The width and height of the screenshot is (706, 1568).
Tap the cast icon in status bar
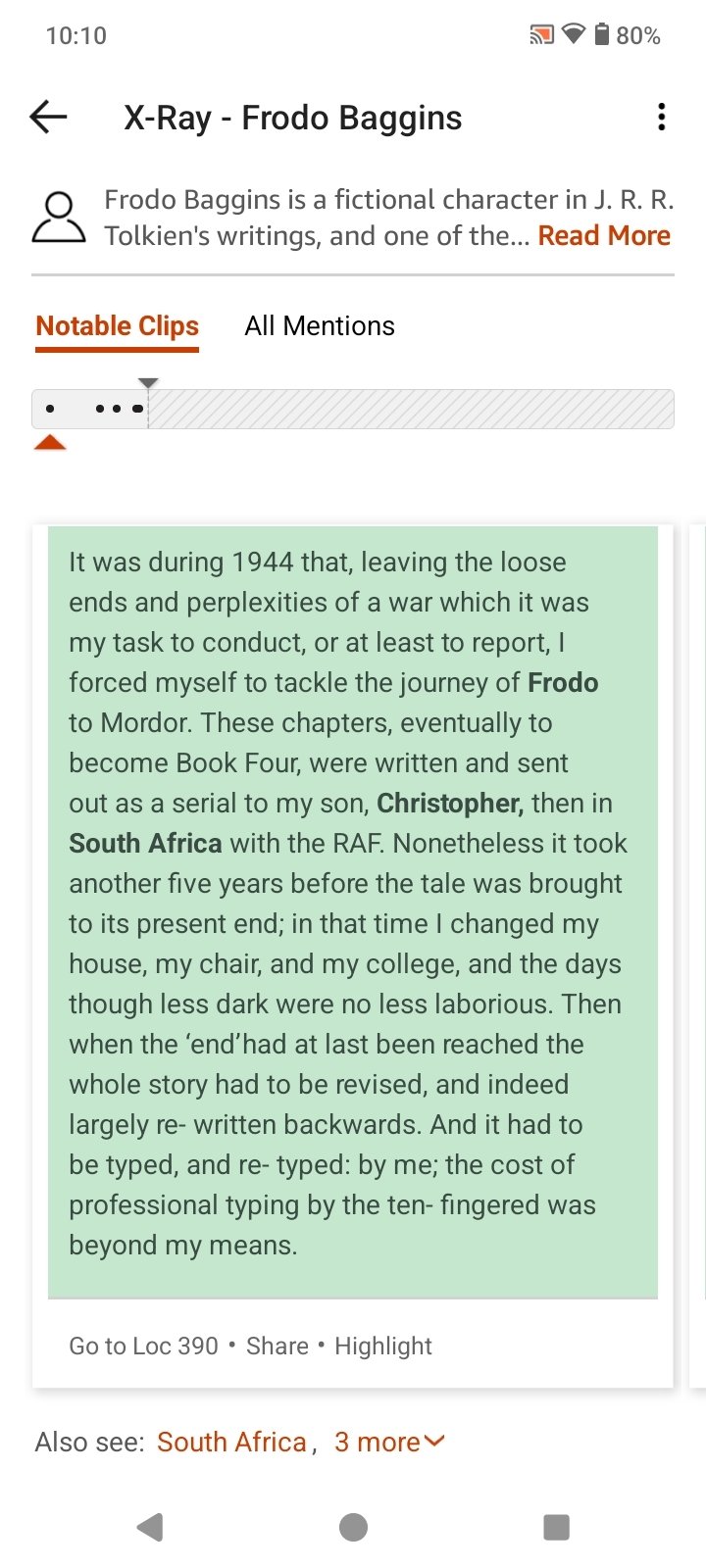point(541,35)
